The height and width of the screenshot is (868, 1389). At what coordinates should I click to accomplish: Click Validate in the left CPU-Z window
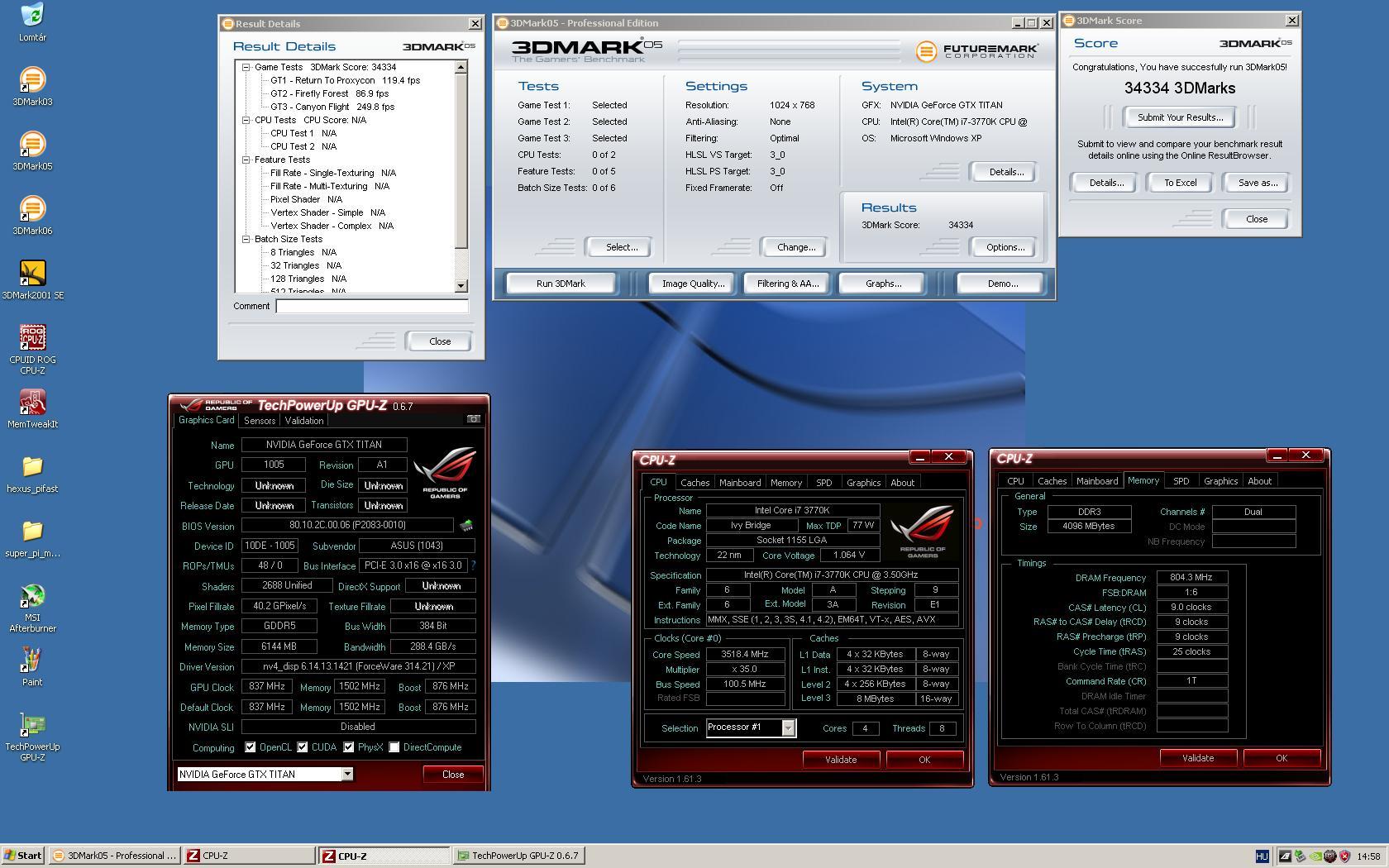pos(841,760)
